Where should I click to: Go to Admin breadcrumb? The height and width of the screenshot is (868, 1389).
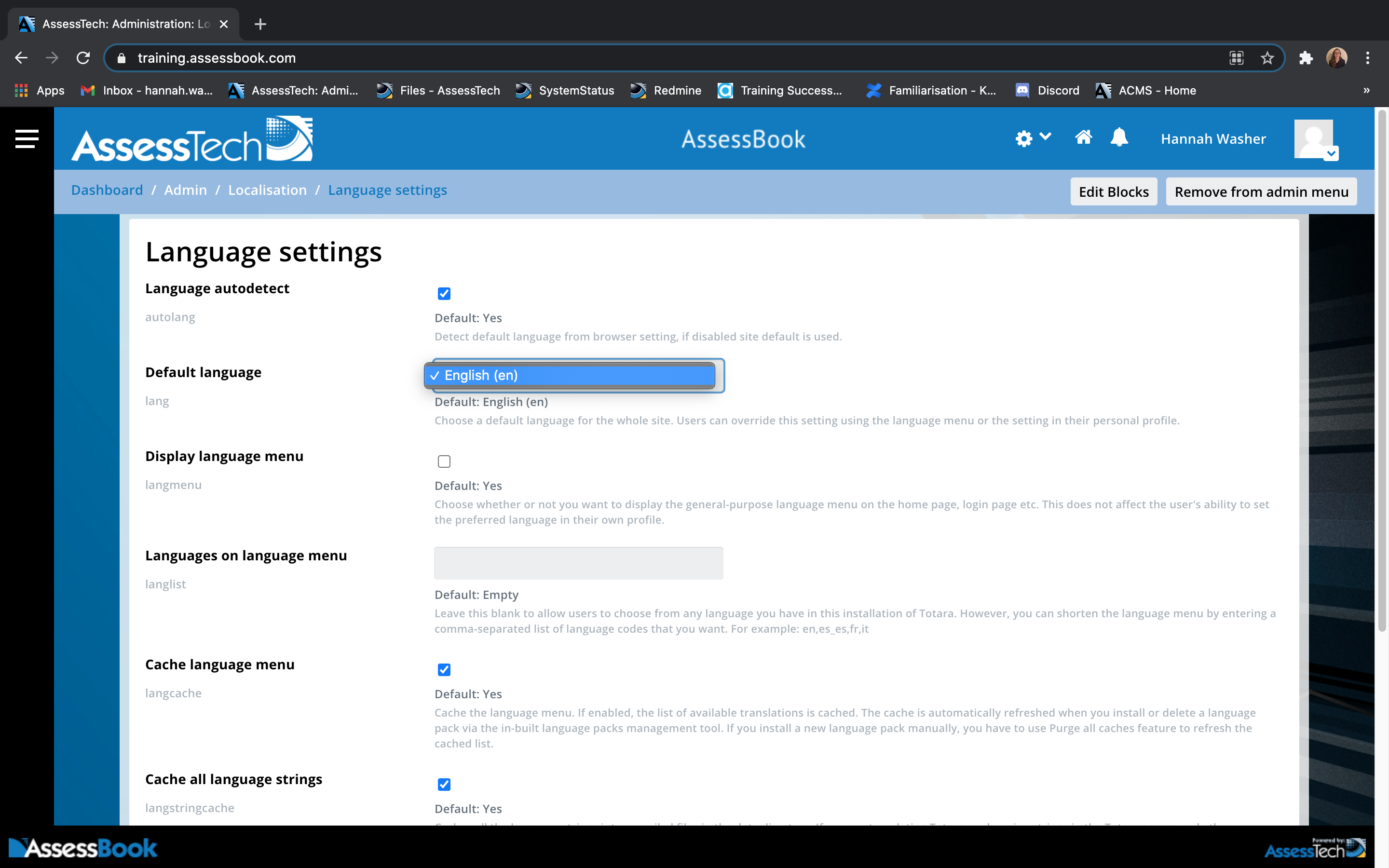(x=185, y=190)
